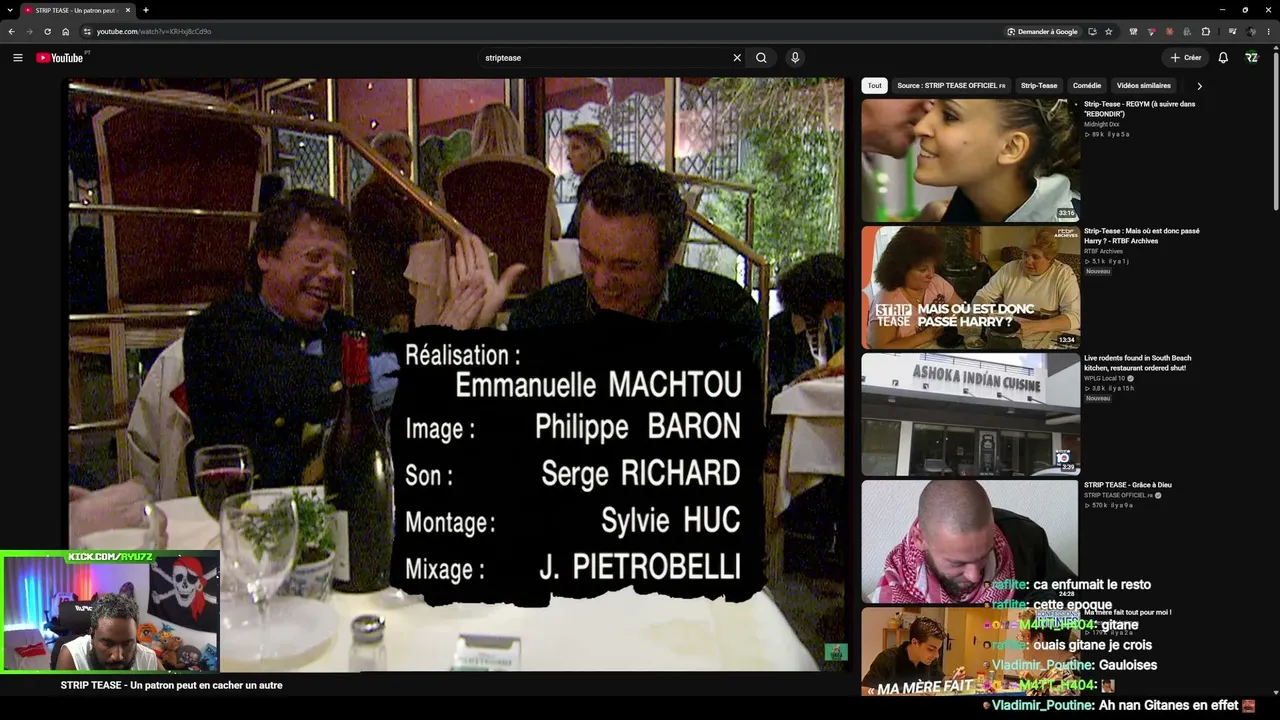Viewport: 1280px width, 720px height.
Task: Open the browser home page
Action: click(x=65, y=31)
